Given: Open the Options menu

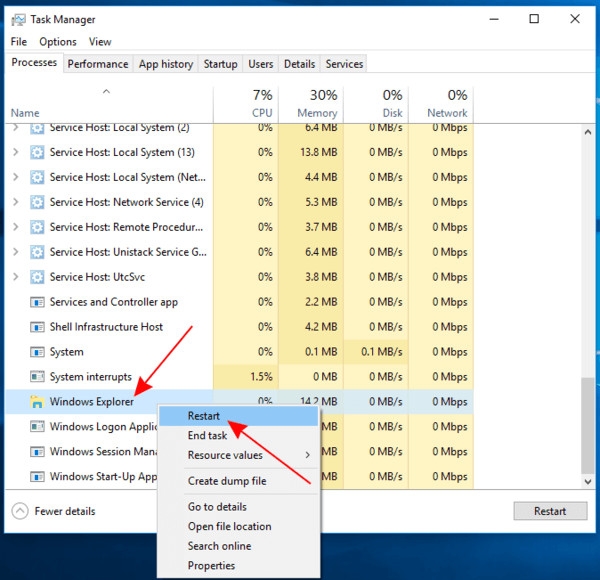Looking at the screenshot, I should (58, 42).
